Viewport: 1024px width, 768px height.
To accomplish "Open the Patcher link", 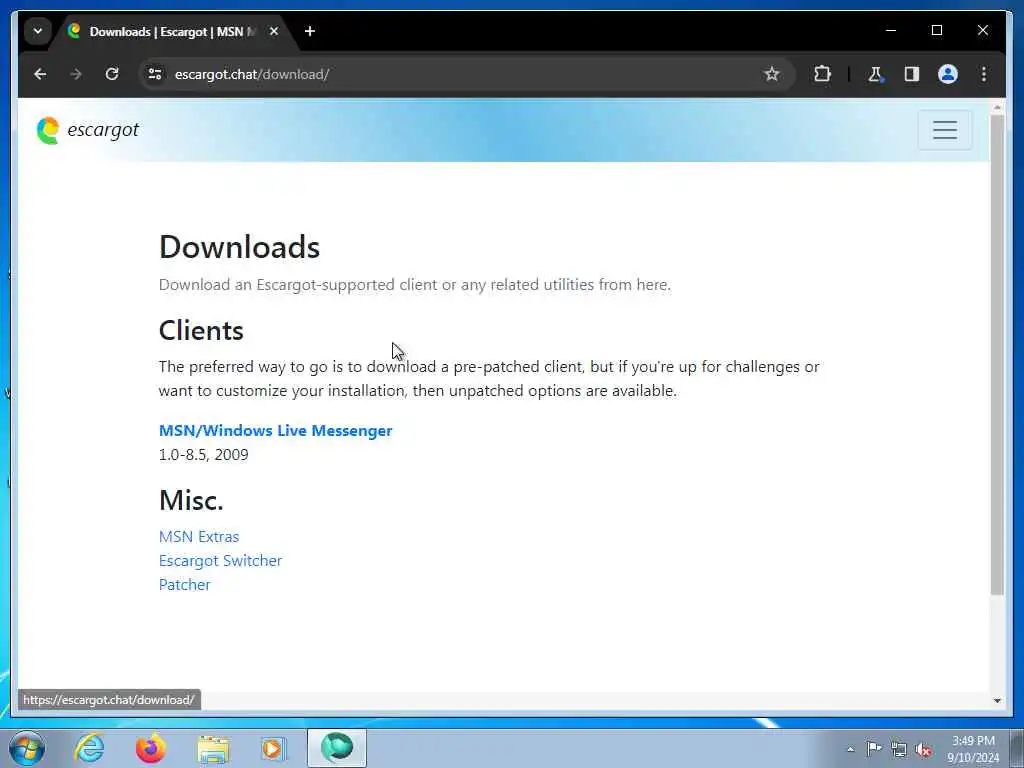I will (185, 584).
